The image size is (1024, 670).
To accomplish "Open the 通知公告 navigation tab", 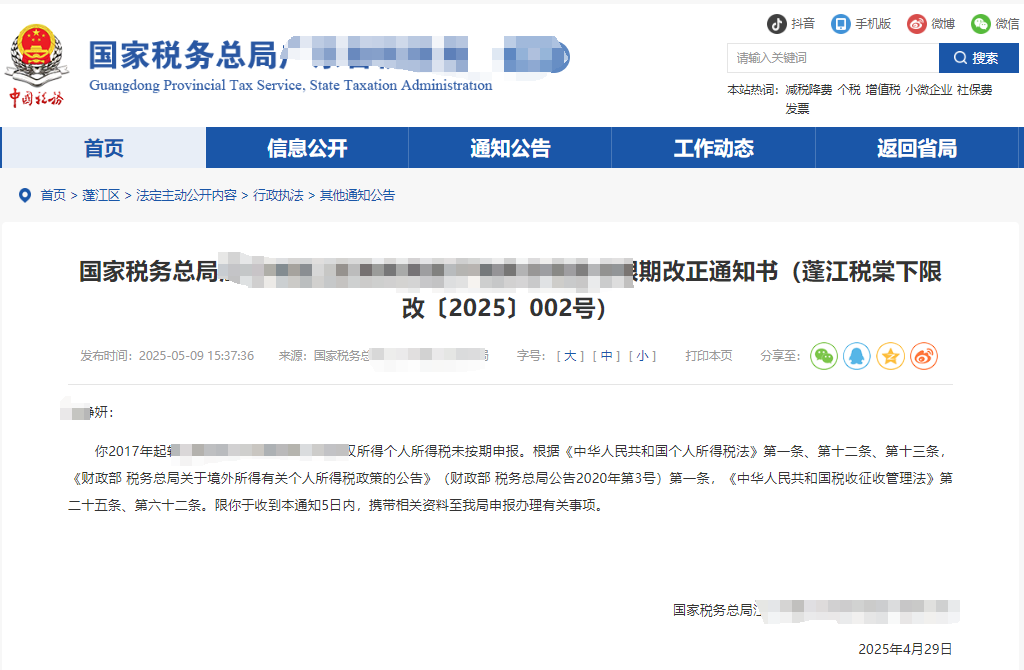I will pos(510,148).
